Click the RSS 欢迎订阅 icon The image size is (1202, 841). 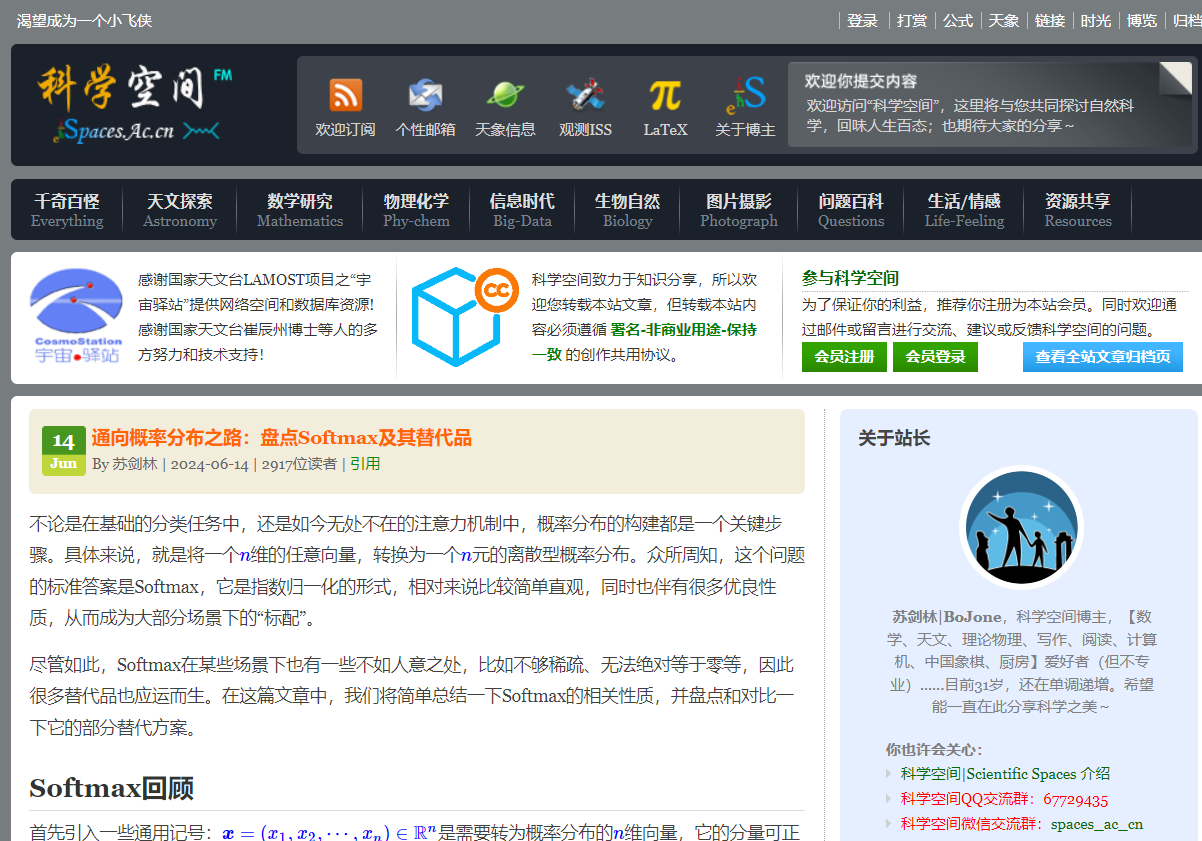point(345,96)
